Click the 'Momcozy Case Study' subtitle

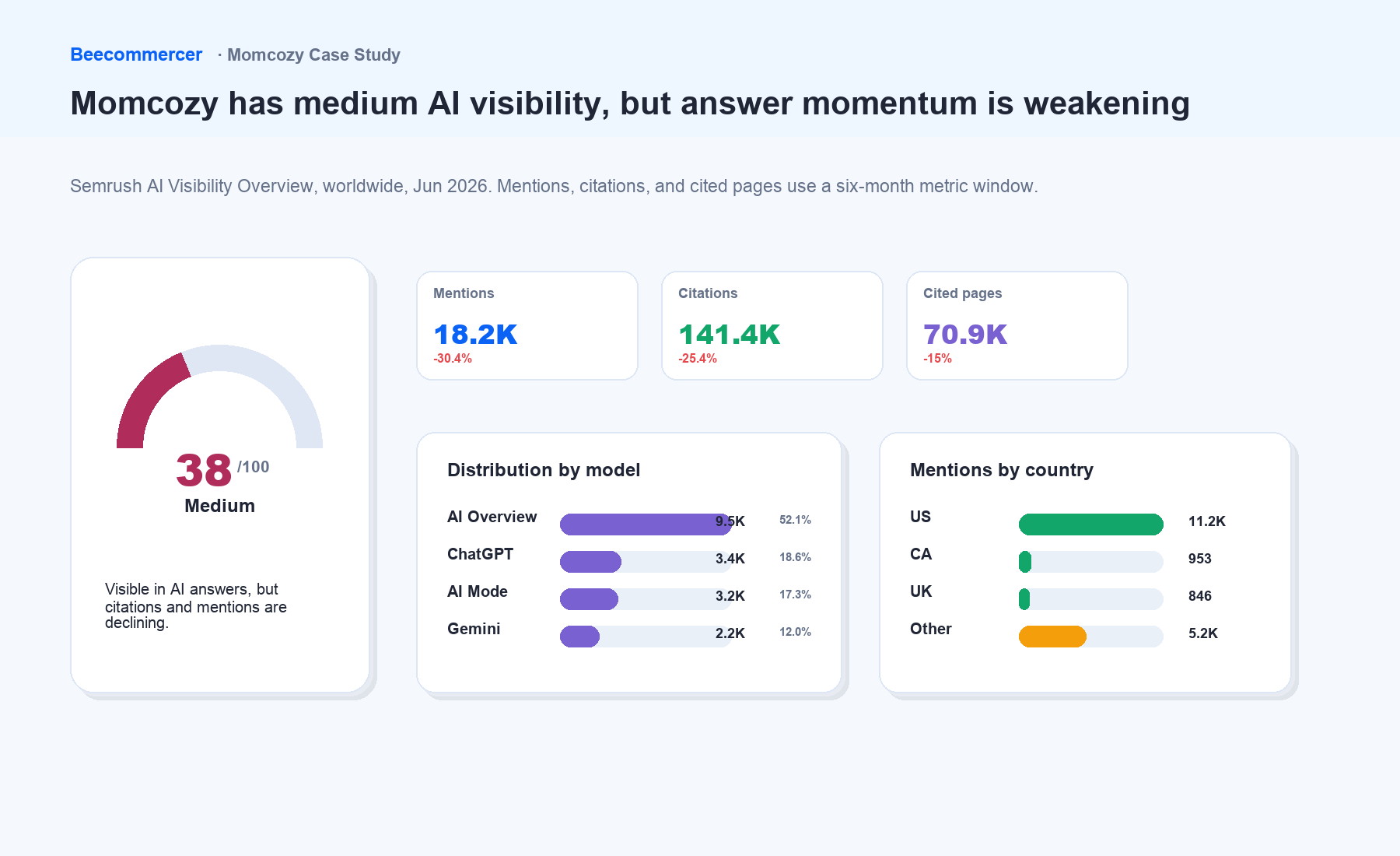click(x=313, y=54)
